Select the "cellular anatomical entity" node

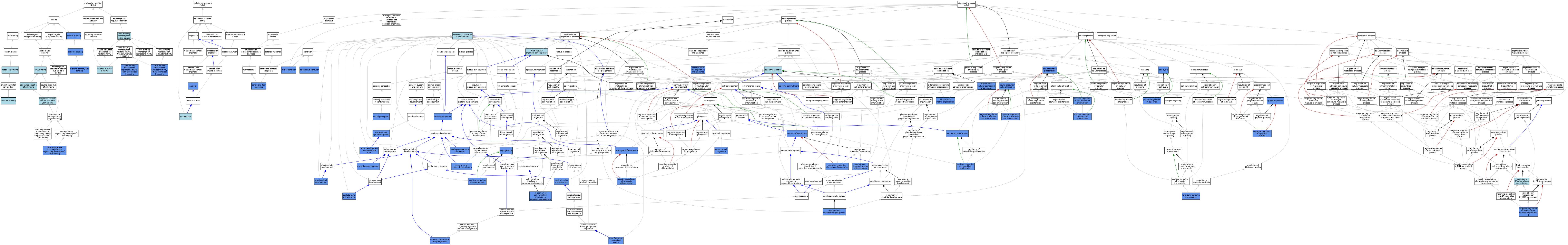(203, 20)
